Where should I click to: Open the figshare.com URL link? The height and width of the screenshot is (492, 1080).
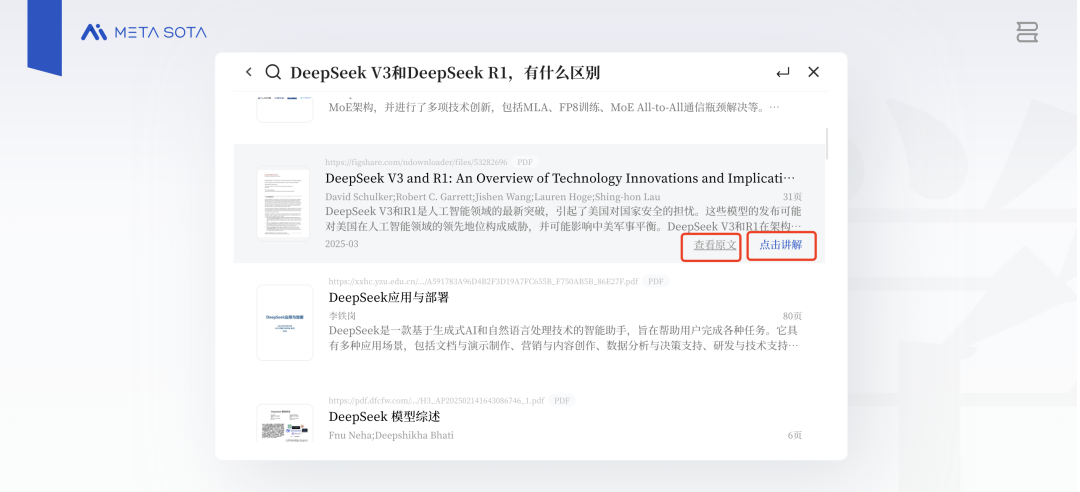(416, 163)
